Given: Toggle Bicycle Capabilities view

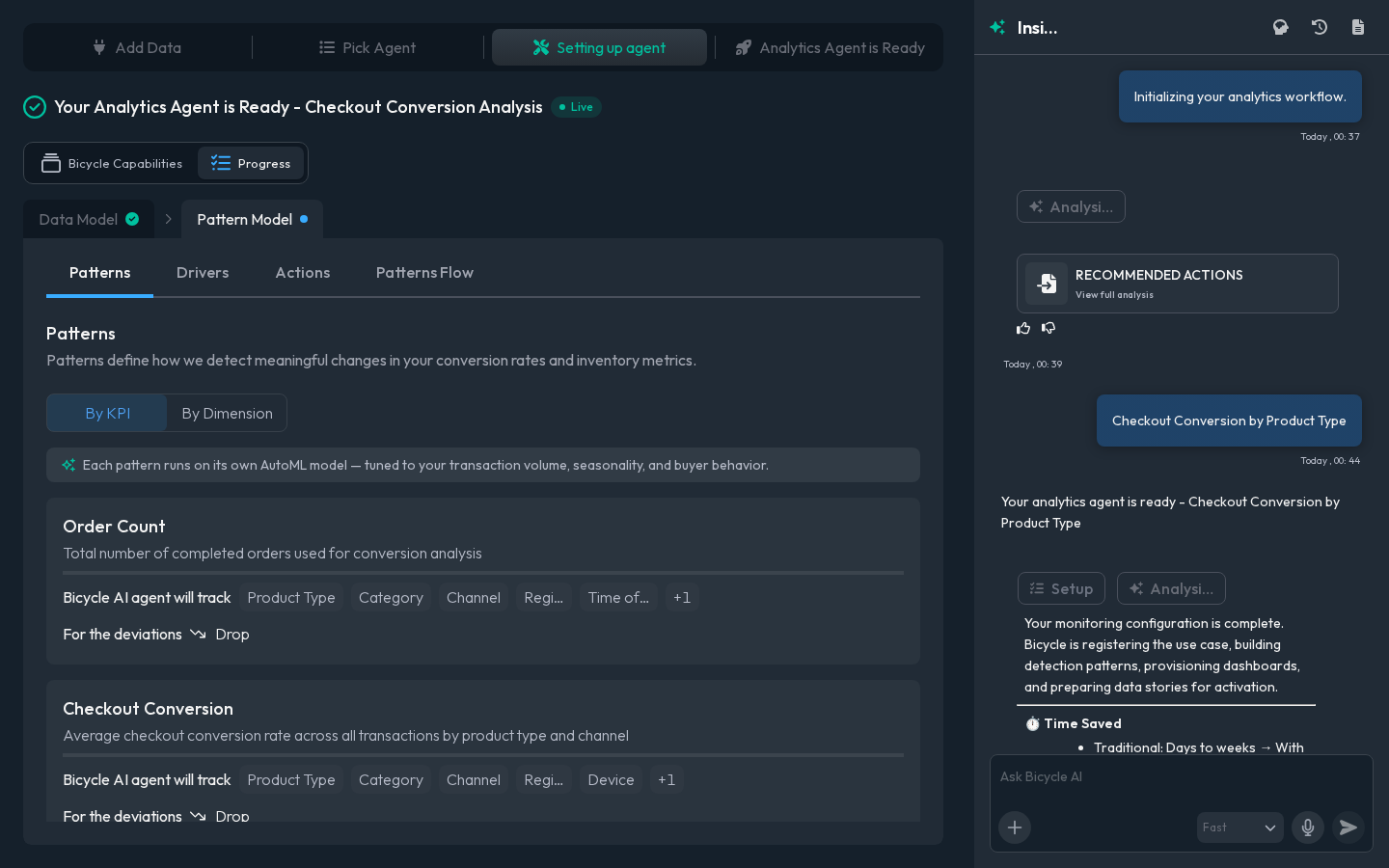Looking at the screenshot, I should [x=112, y=163].
